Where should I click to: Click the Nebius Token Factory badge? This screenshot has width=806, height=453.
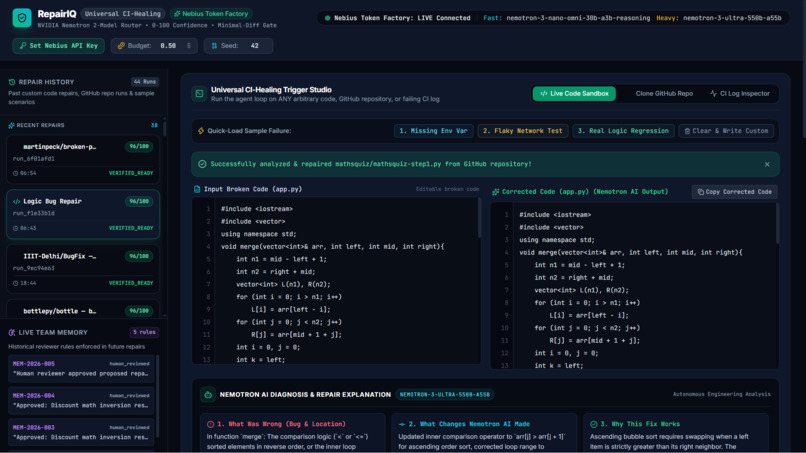[211, 14]
